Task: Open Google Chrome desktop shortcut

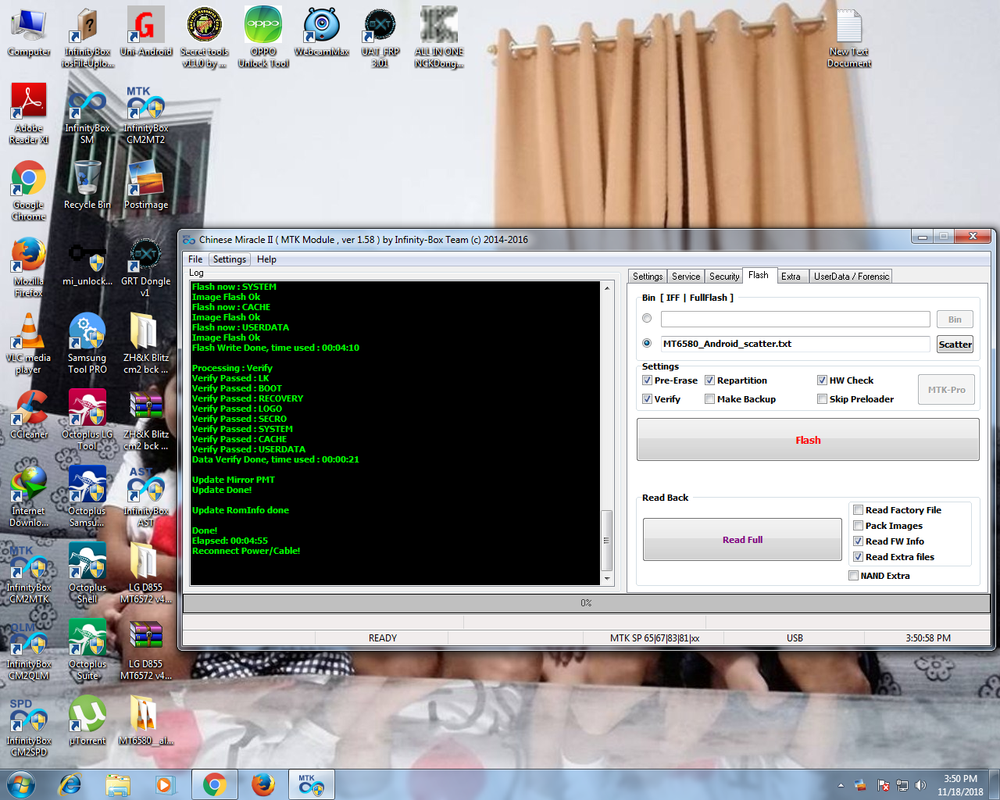Action: pos(29,190)
